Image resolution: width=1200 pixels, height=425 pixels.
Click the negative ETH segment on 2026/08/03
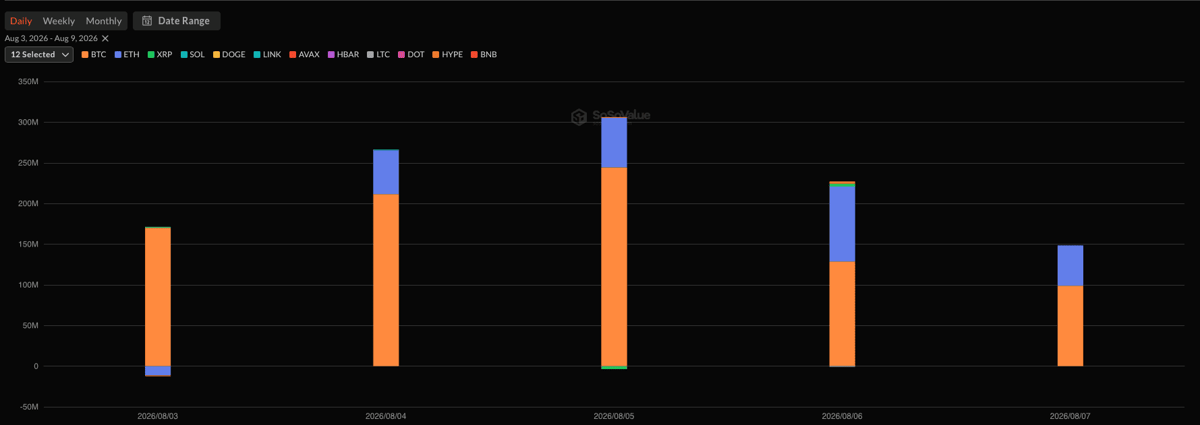pyautogui.click(x=158, y=371)
